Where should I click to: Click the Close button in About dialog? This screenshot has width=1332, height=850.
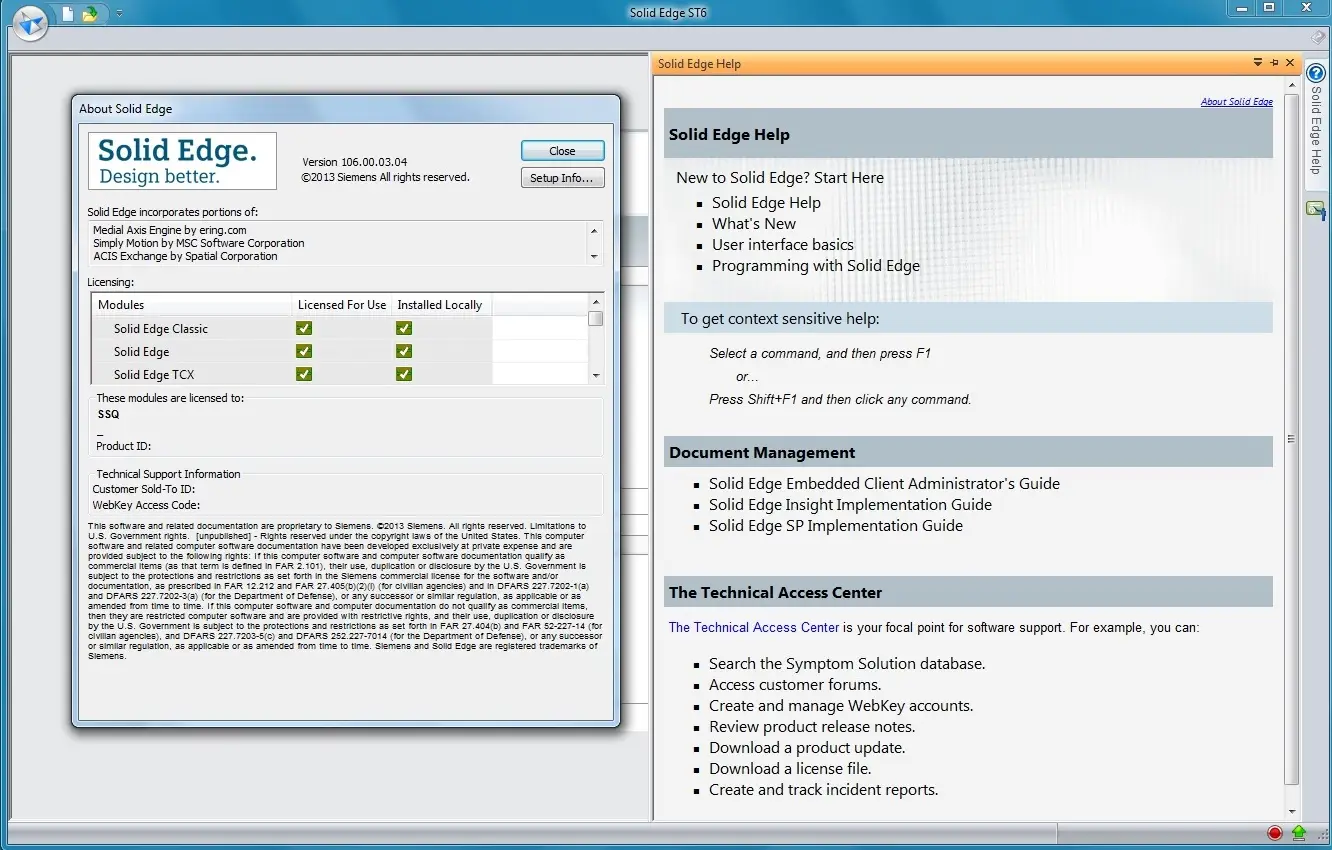click(563, 151)
